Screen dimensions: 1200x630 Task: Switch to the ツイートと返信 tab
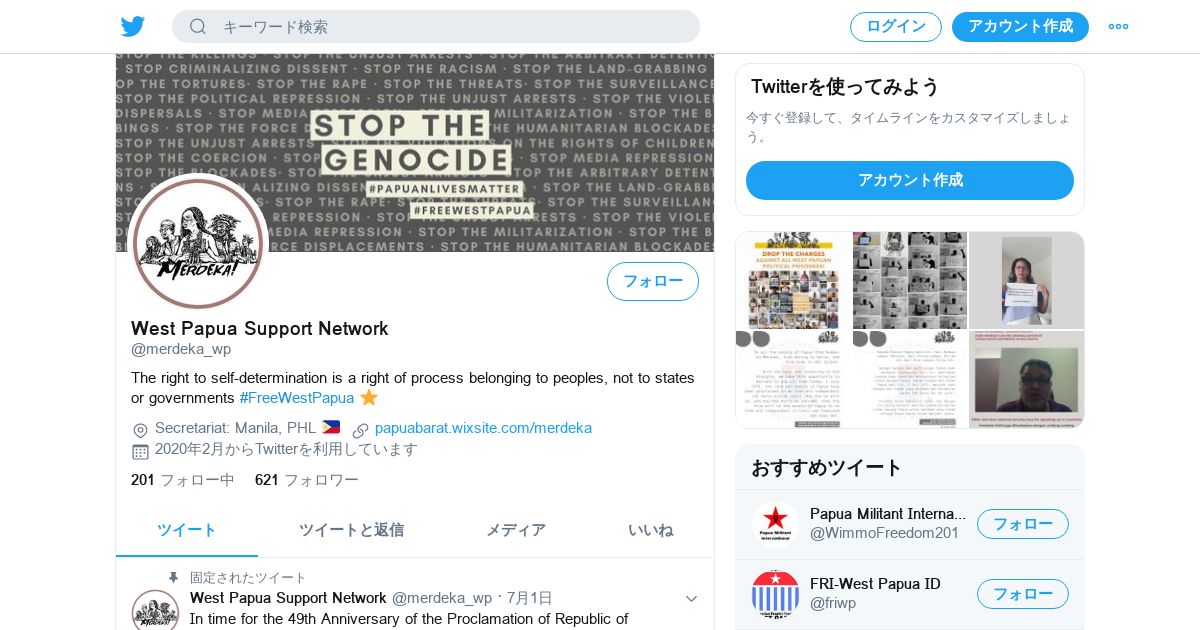[x=351, y=530]
